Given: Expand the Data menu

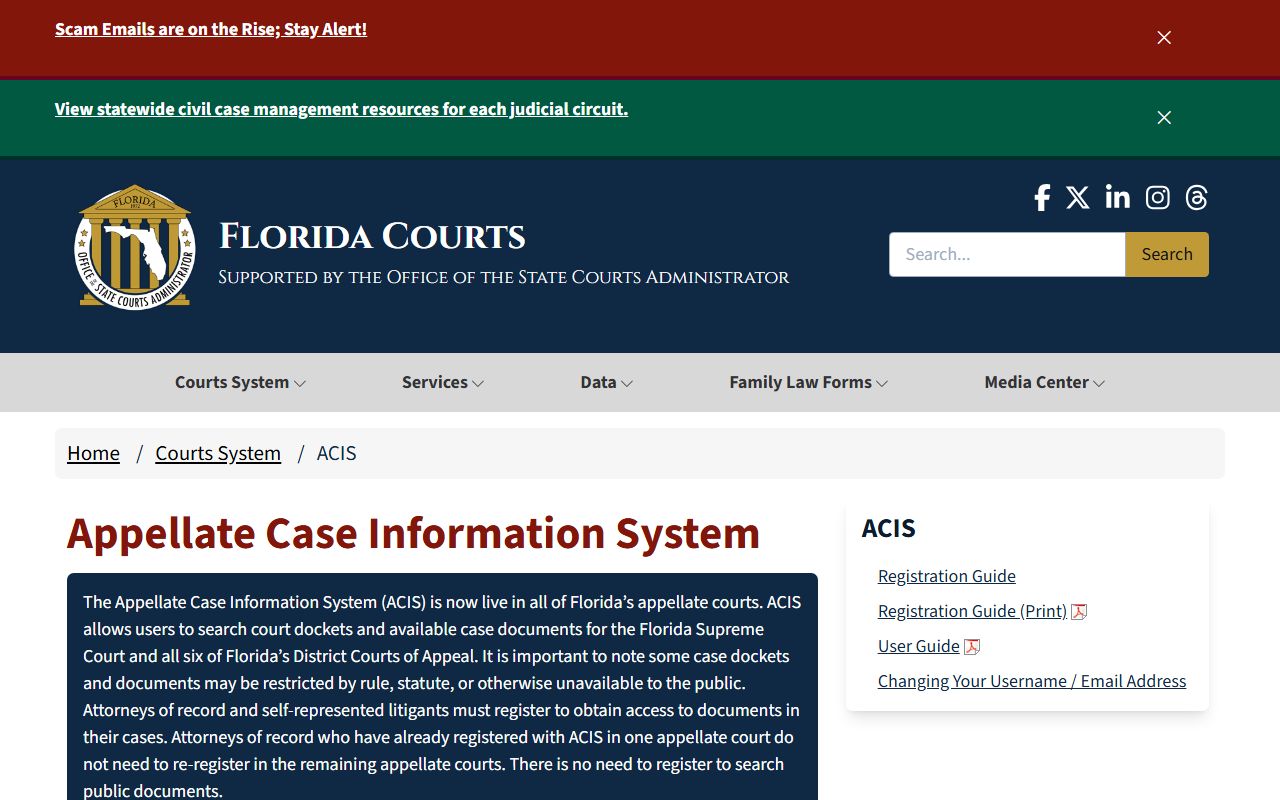Looking at the screenshot, I should coord(607,382).
